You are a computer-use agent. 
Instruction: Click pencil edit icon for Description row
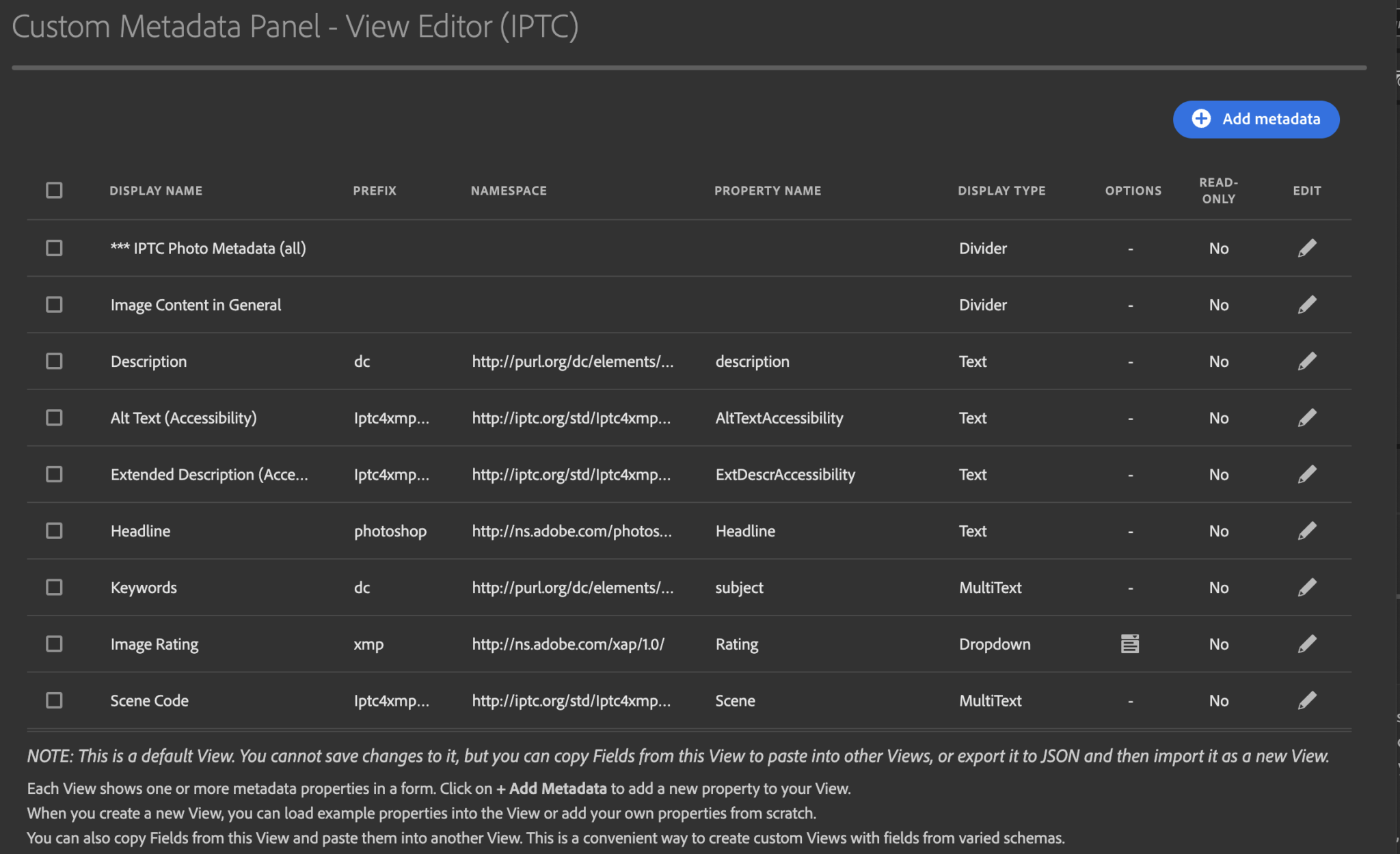point(1307,361)
